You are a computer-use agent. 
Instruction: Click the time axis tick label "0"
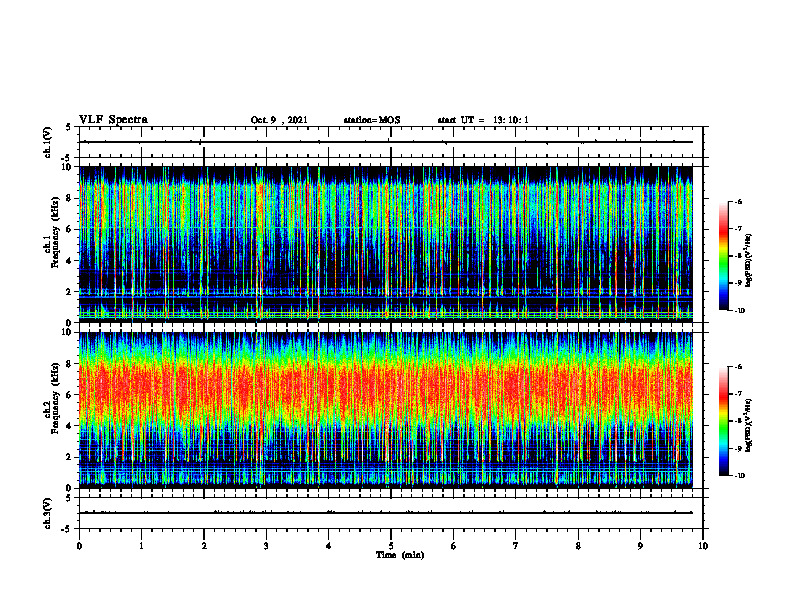pos(79,546)
